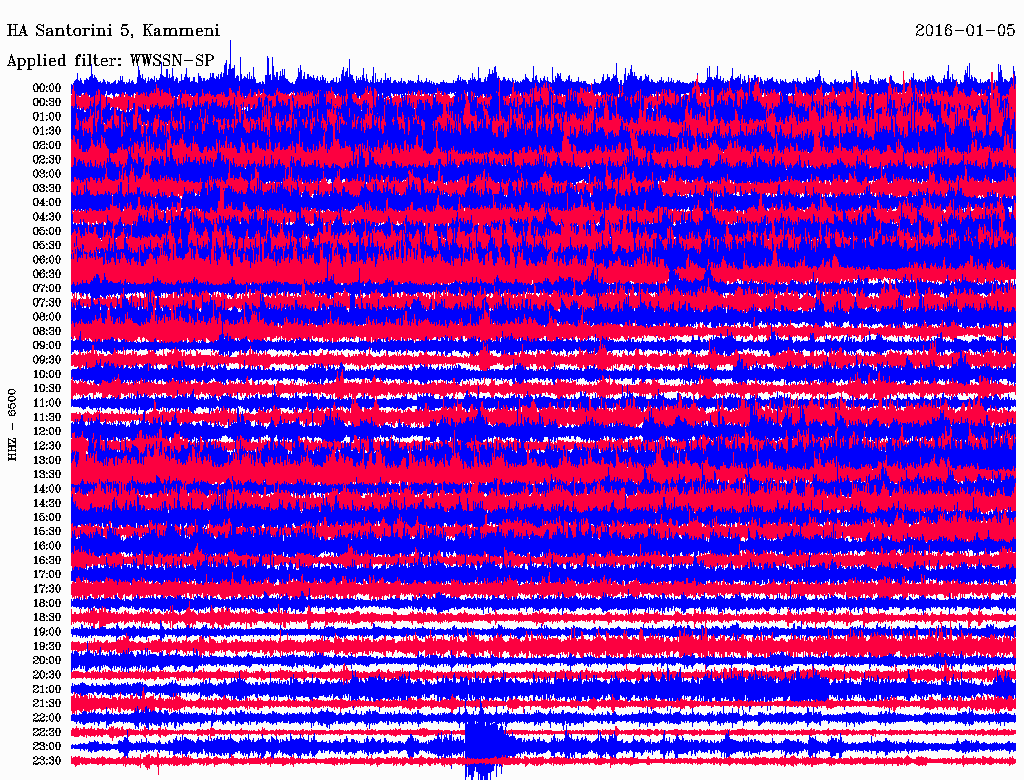Click the '16:30' time label

point(47,561)
